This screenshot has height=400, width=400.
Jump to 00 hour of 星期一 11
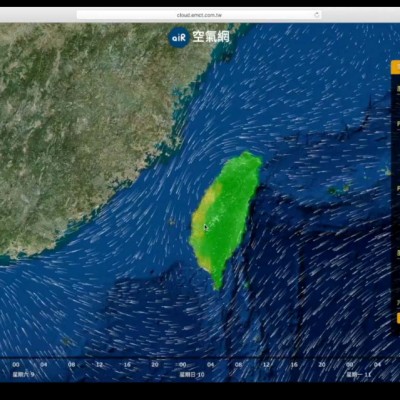[x=349, y=365]
